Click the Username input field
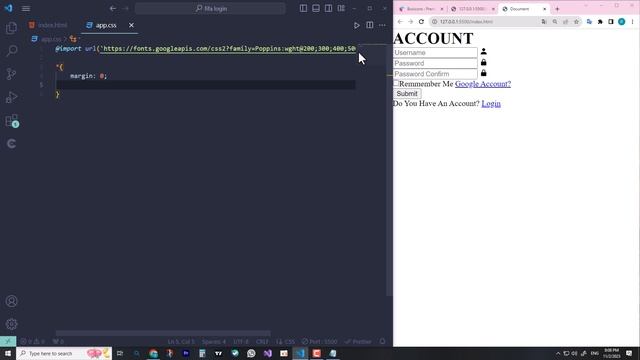 [435, 52]
